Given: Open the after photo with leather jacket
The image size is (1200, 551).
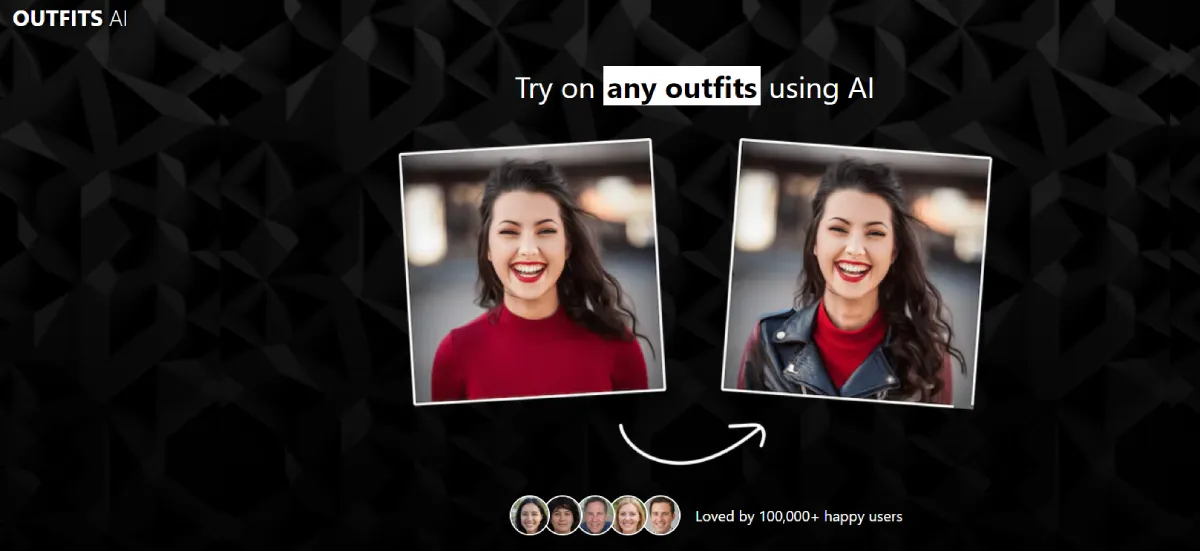Looking at the screenshot, I should [856, 273].
